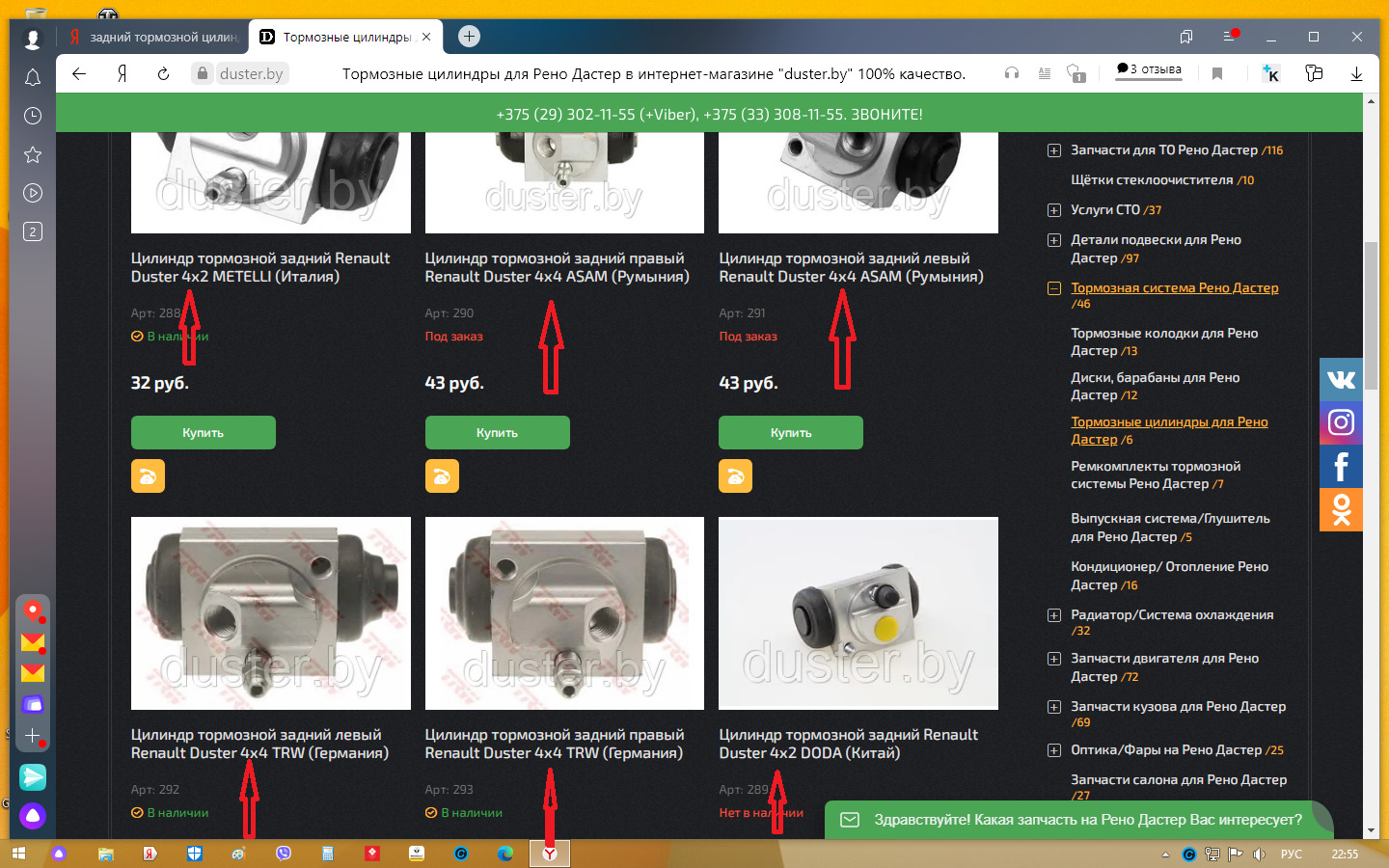Click the yellow quick-order icon under Арт 291
Screen dimensions: 1389x868
pyautogui.click(x=735, y=475)
